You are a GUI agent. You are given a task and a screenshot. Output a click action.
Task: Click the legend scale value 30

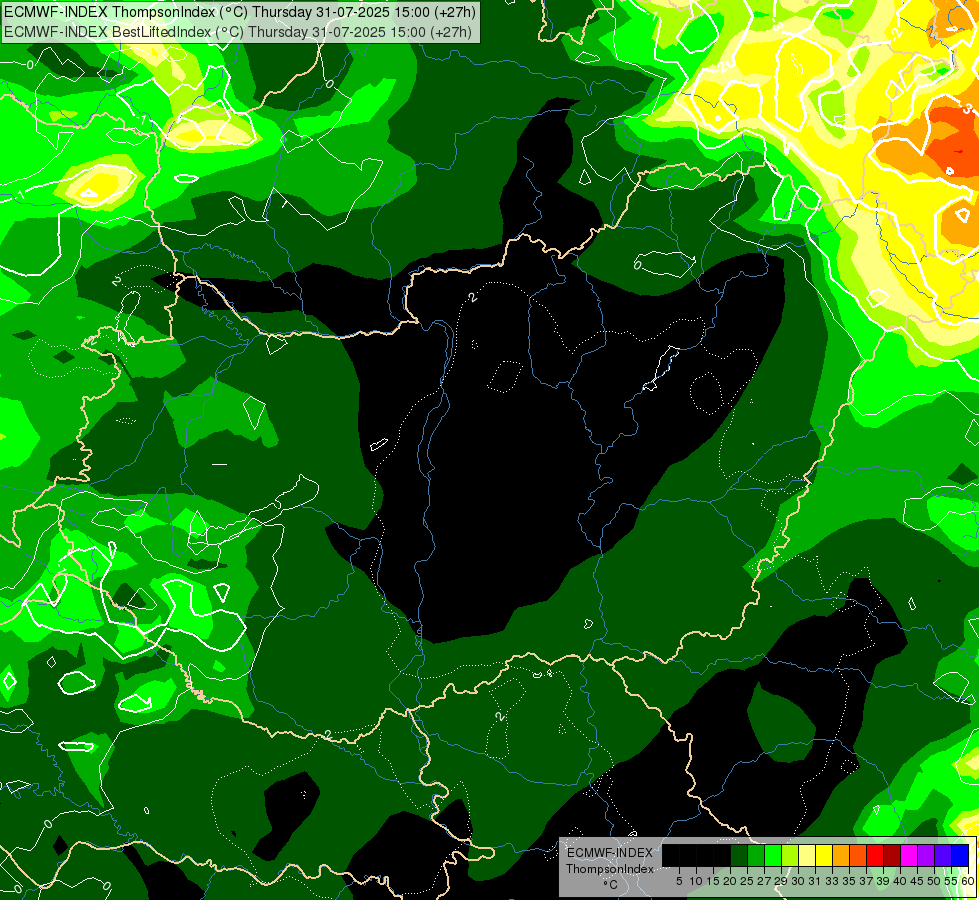click(798, 881)
